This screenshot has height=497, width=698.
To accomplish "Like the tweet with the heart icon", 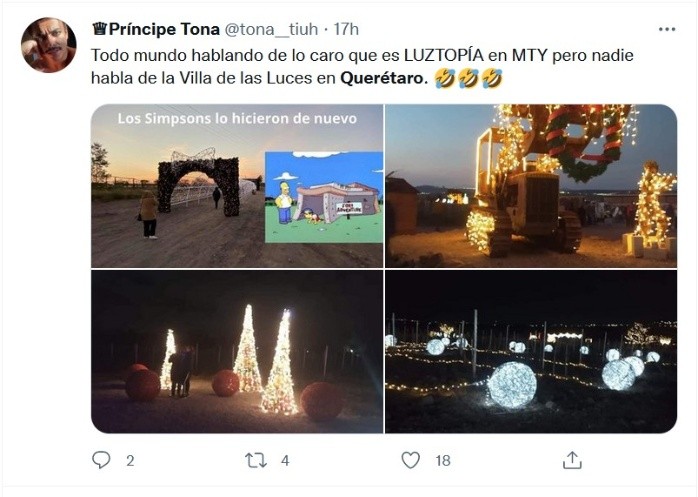I will pyautogui.click(x=410, y=460).
